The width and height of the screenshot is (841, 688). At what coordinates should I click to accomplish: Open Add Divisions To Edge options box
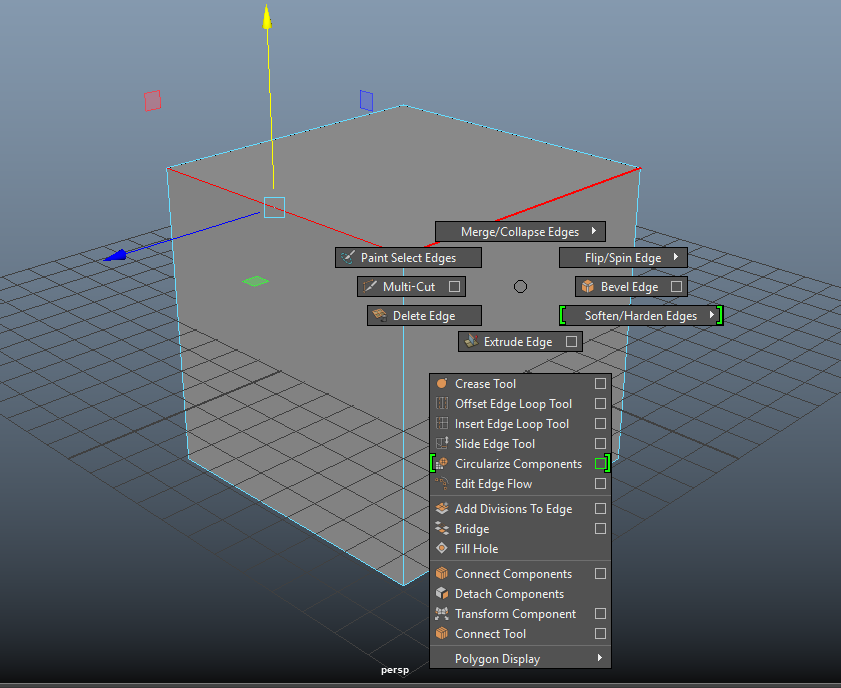[600, 508]
